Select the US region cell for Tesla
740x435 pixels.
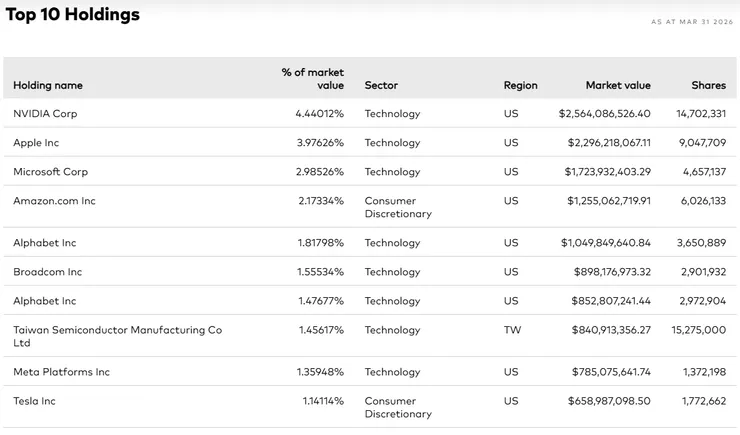(x=511, y=401)
